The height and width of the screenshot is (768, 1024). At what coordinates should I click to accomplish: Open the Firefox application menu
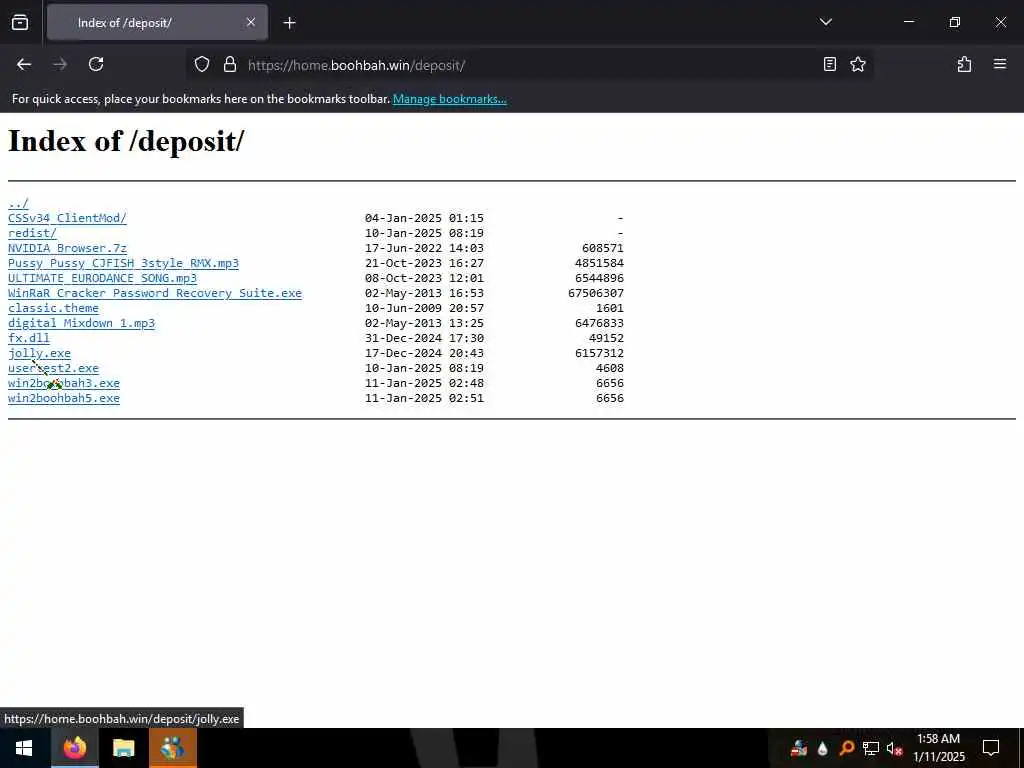(x=999, y=64)
